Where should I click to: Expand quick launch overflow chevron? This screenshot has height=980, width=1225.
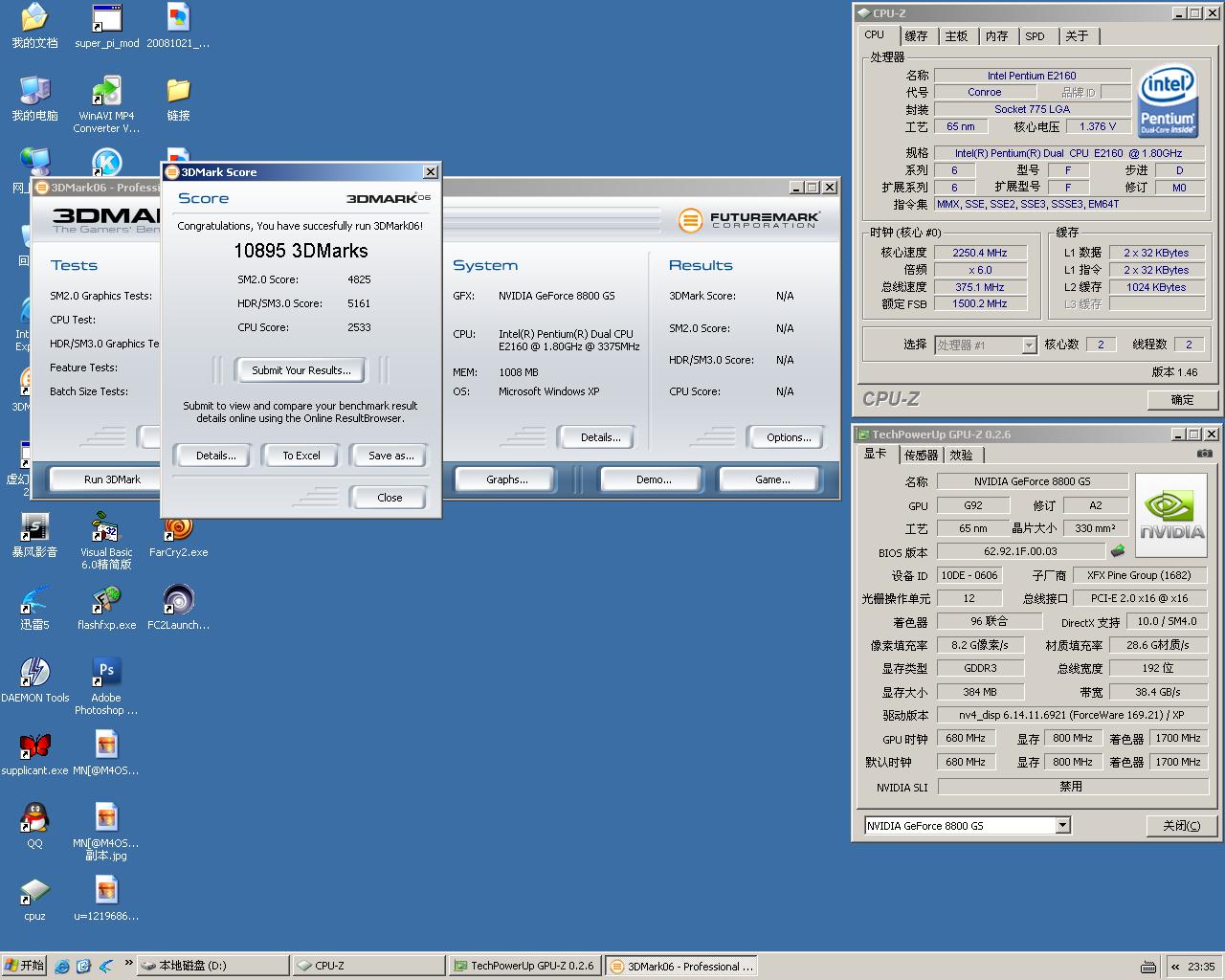coord(129,963)
